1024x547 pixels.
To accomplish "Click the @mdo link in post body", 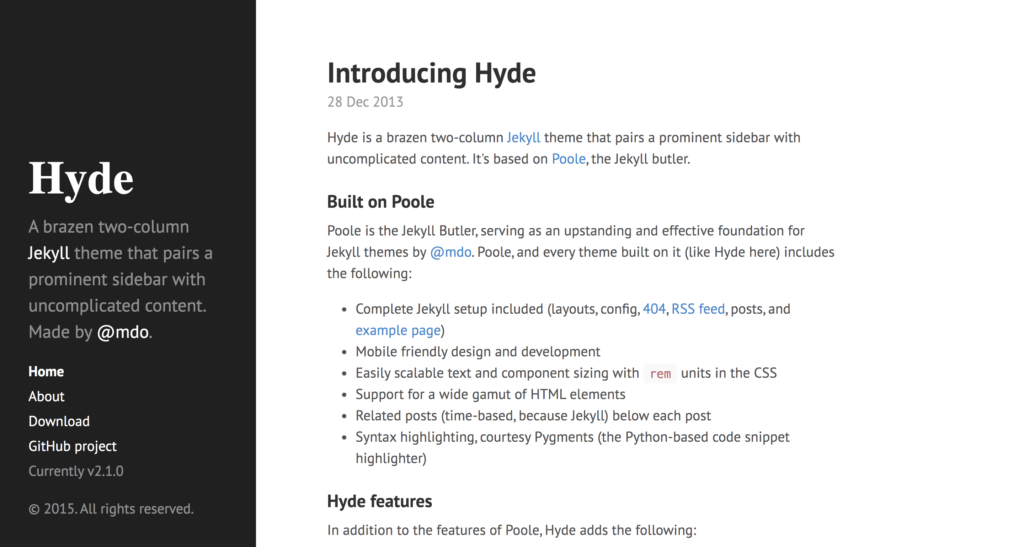I will tap(450, 252).
